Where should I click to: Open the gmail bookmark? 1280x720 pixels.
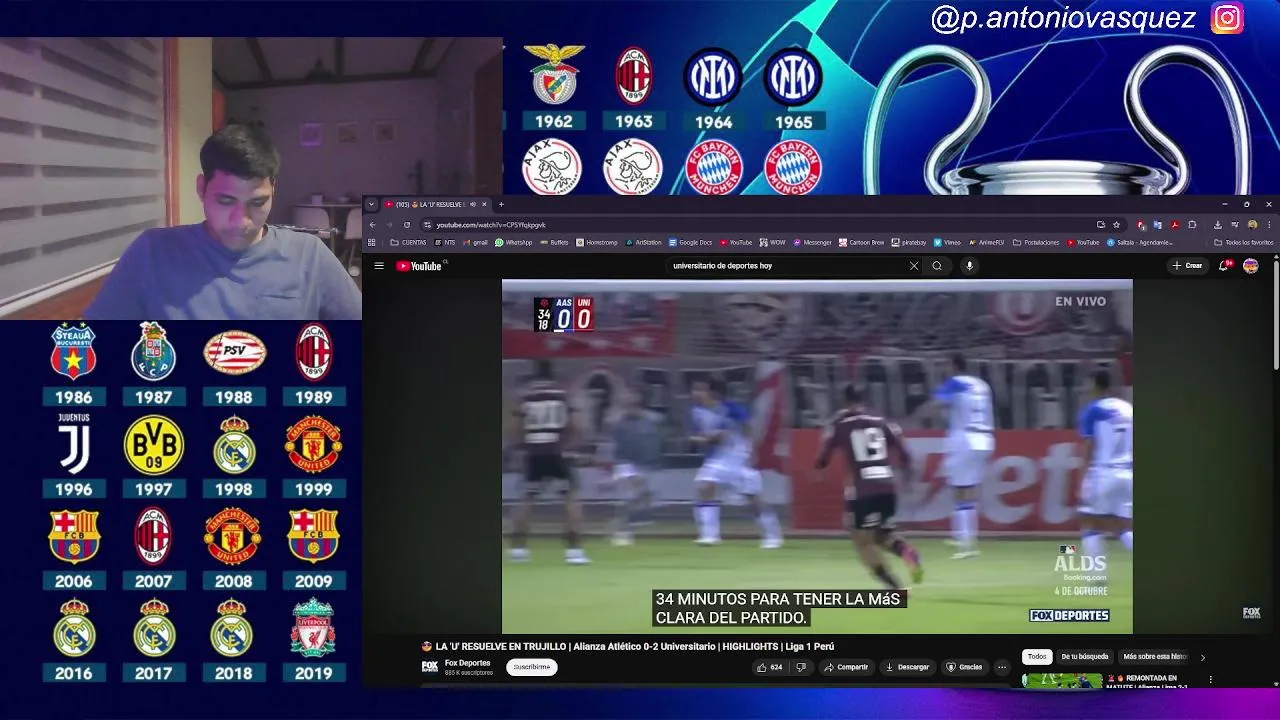(475, 242)
